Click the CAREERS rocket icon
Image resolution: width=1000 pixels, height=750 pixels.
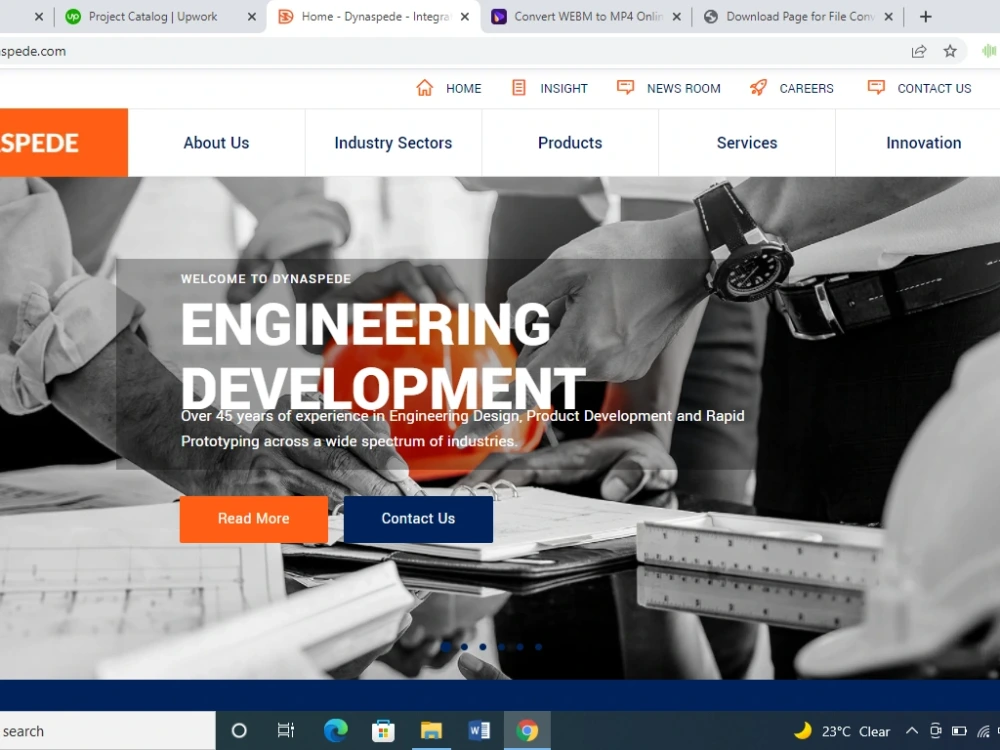758,87
